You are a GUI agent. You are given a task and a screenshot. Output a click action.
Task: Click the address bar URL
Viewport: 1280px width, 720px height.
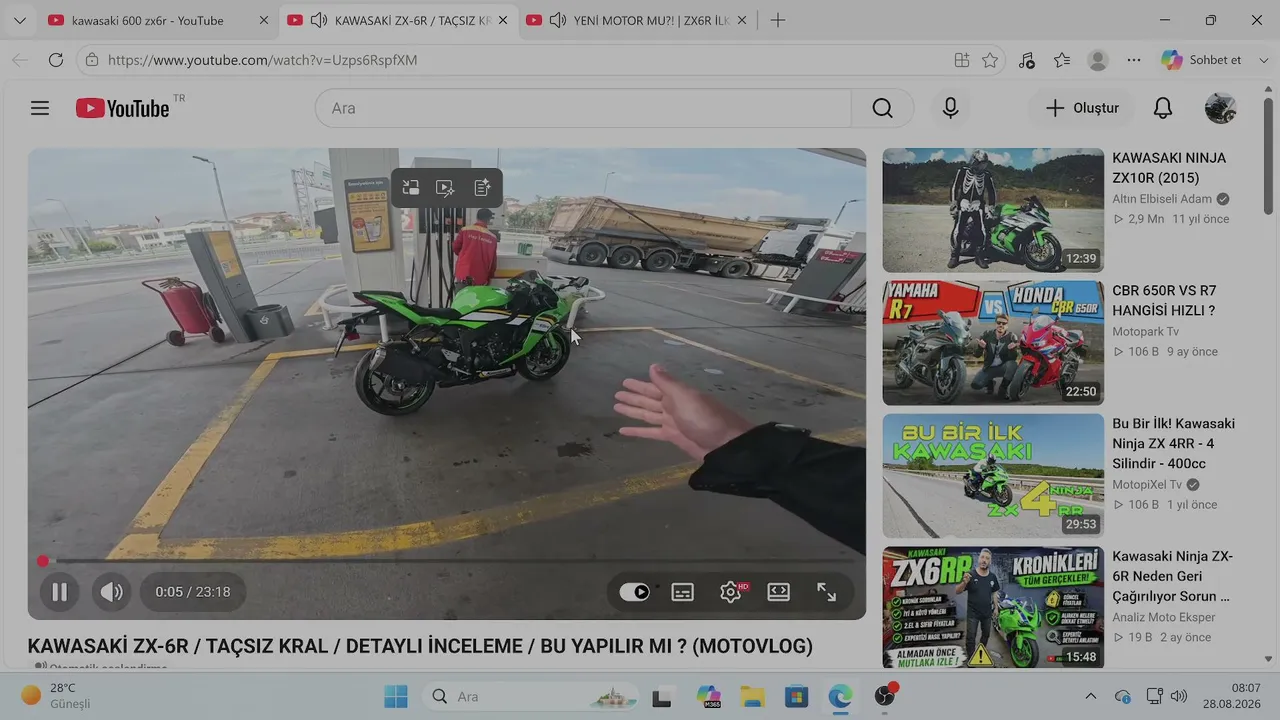263,60
